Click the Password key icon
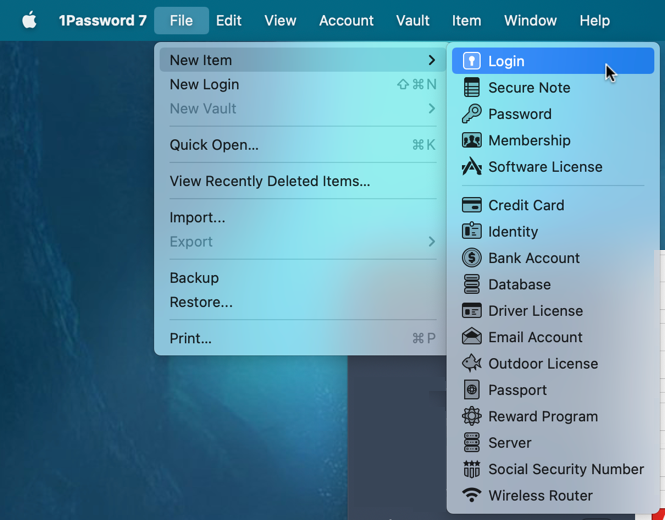Viewport: 665px width, 520px height. pyautogui.click(x=471, y=114)
